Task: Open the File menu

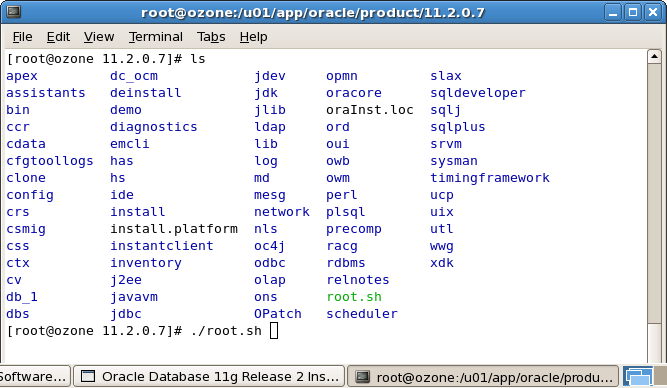Action: tap(22, 37)
